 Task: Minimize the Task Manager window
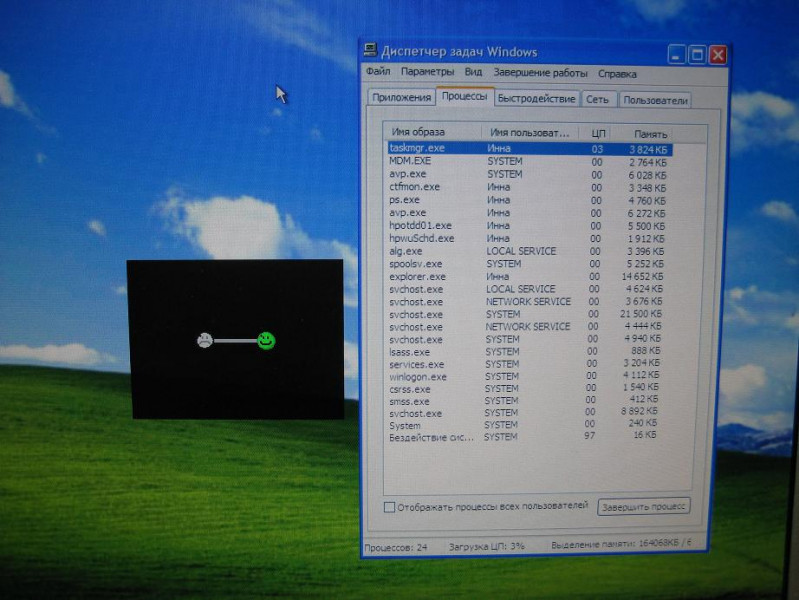pyautogui.click(x=676, y=55)
